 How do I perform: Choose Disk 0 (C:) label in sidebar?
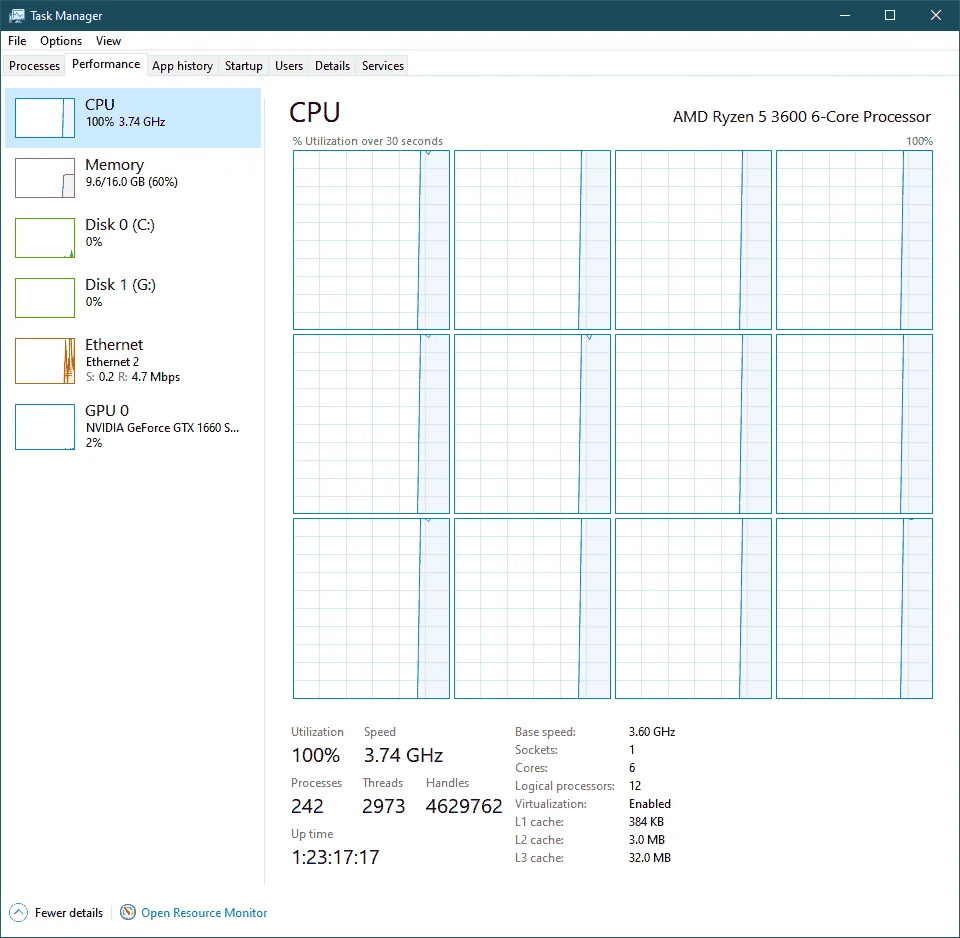[120, 225]
